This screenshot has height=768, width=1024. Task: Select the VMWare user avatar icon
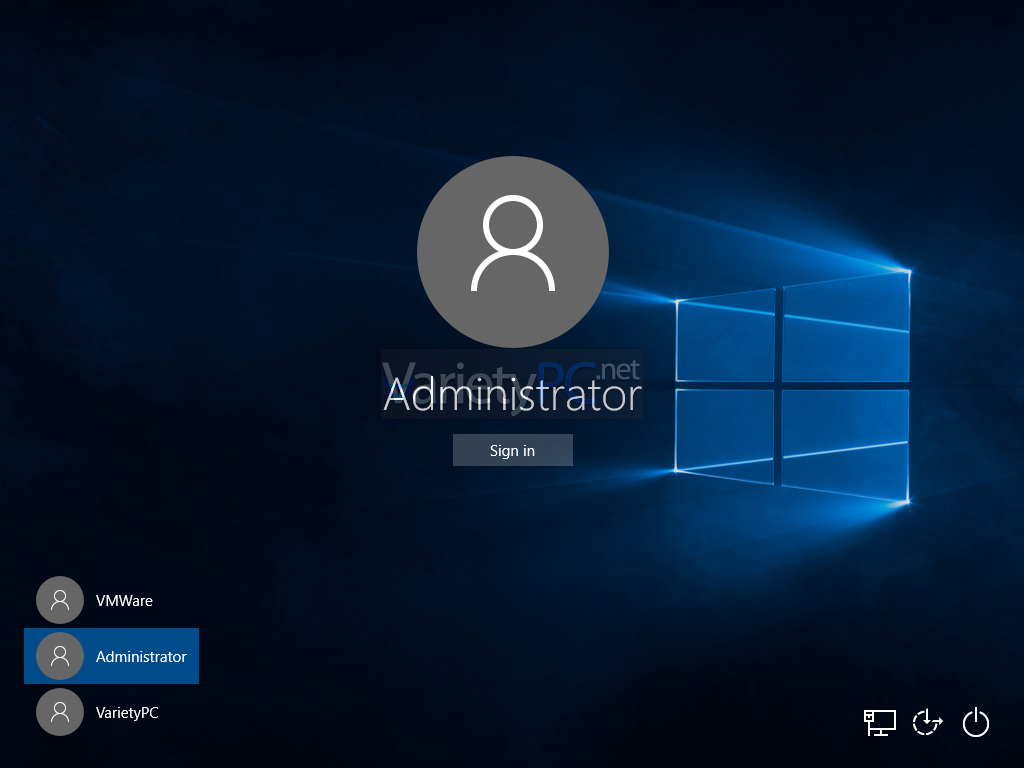(x=60, y=600)
